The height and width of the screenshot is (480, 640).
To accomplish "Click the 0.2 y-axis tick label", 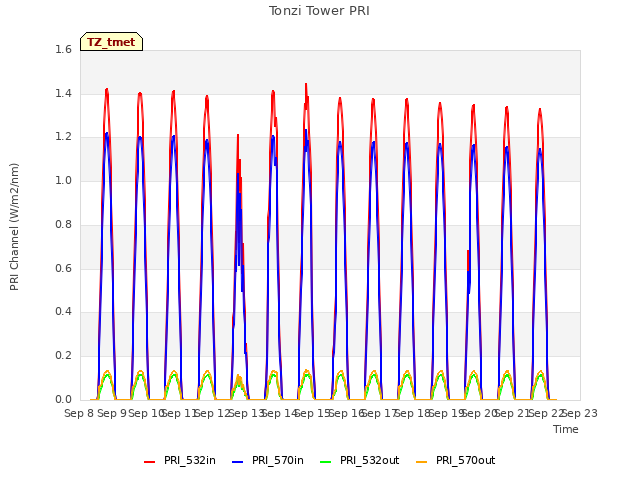I will click(63, 356).
